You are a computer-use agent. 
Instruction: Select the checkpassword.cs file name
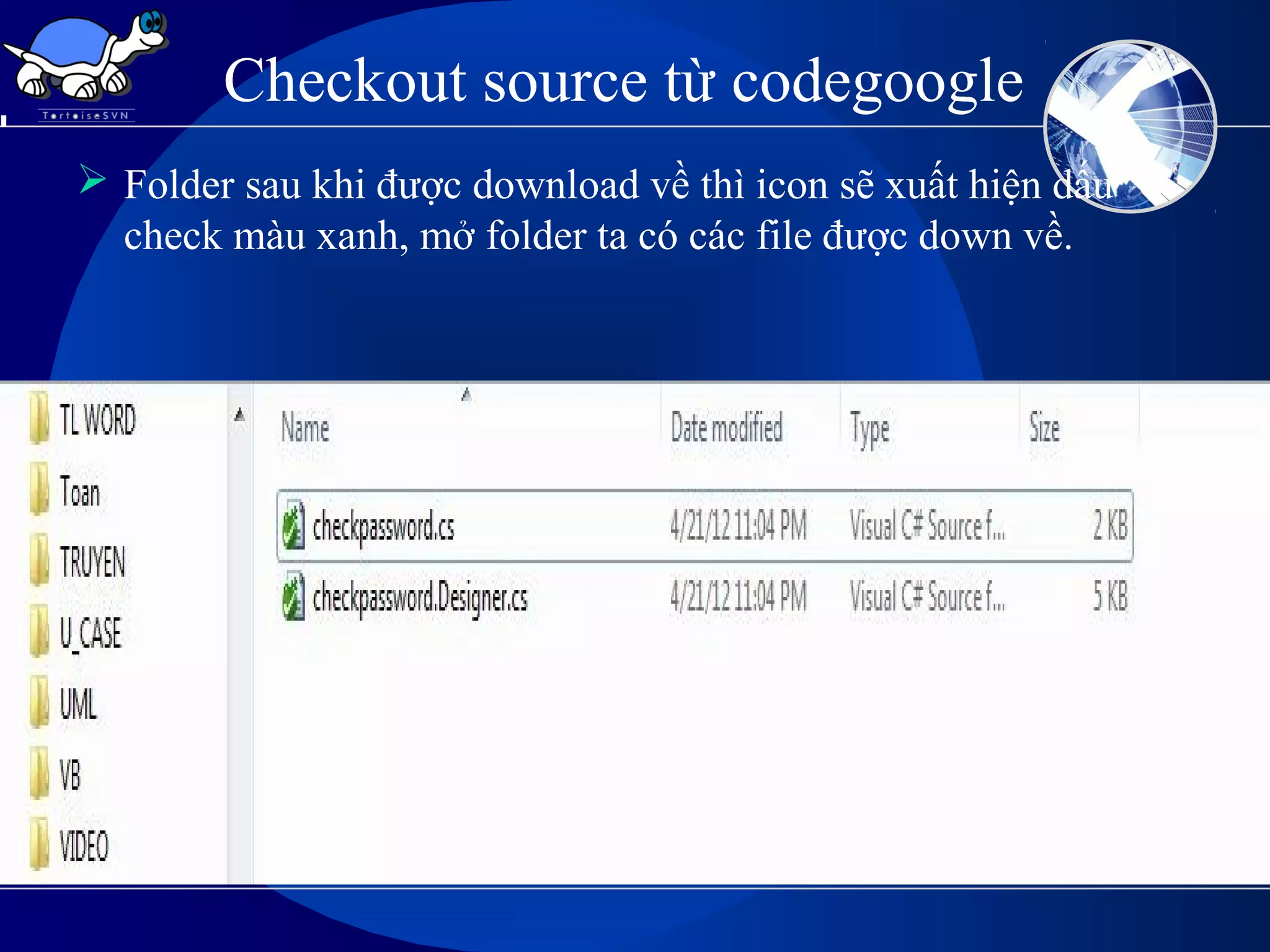(x=383, y=527)
